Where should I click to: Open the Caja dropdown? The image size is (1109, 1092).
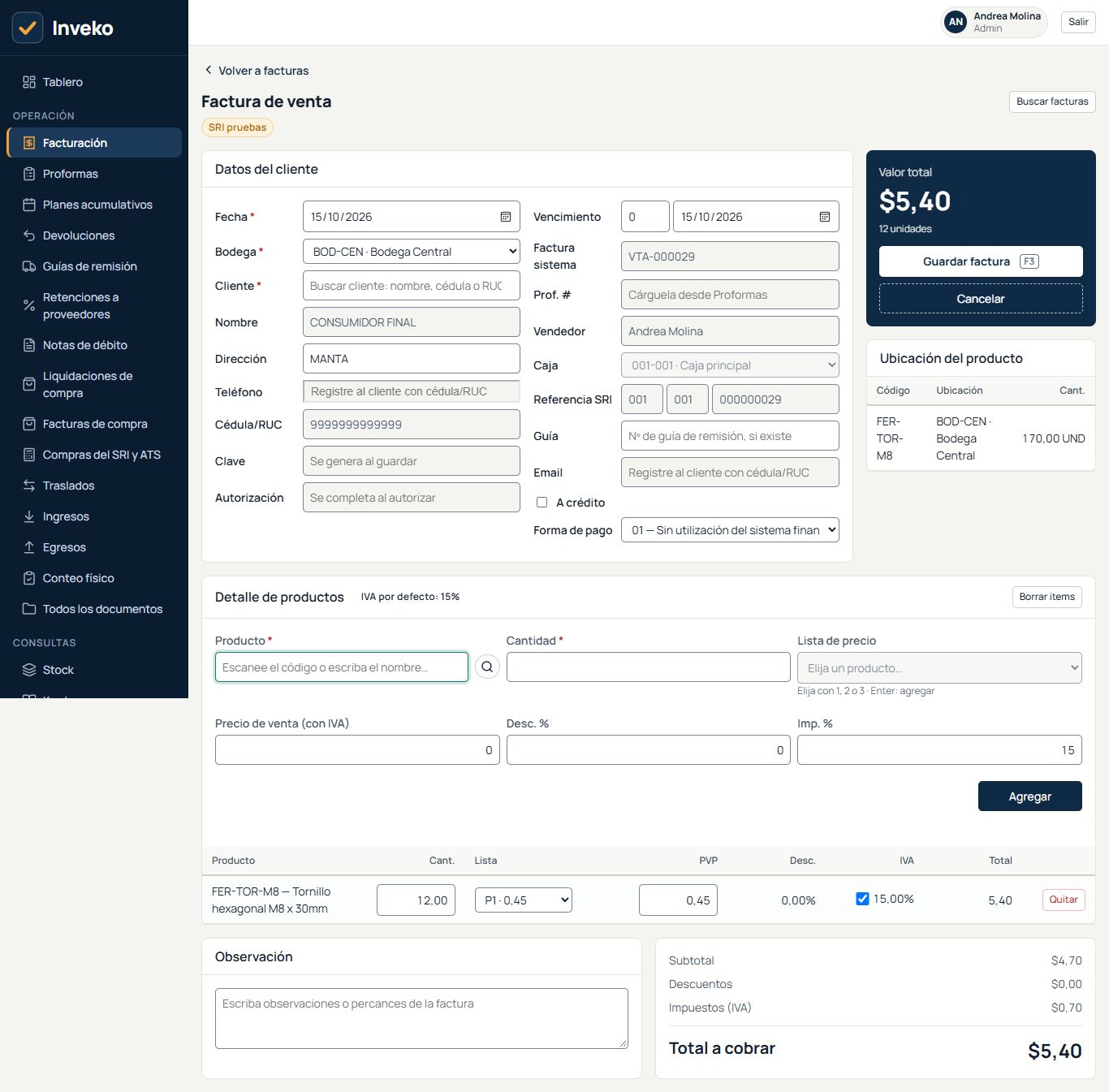pyautogui.click(x=730, y=365)
